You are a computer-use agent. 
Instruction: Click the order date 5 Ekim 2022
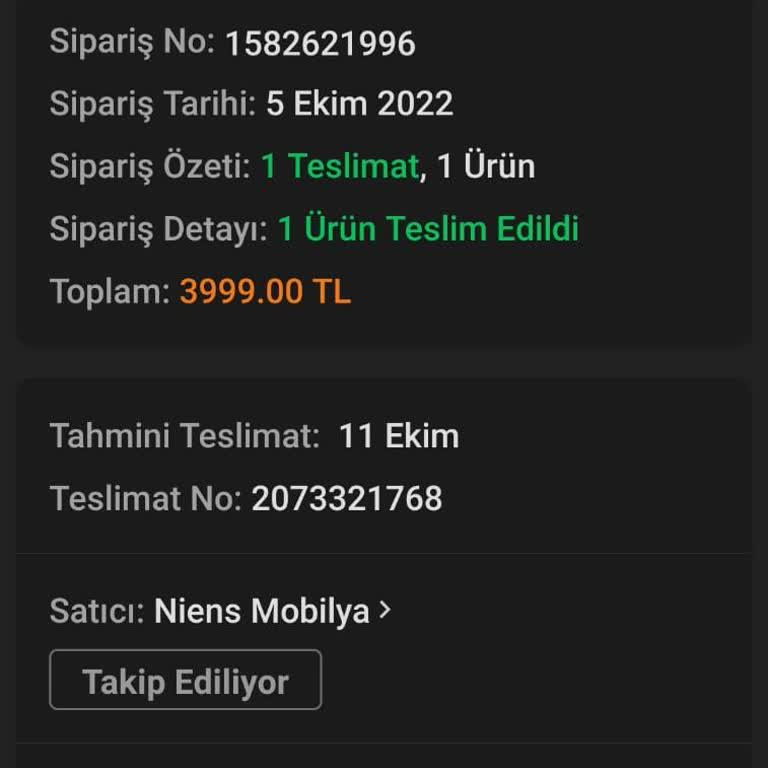pyautogui.click(x=359, y=104)
